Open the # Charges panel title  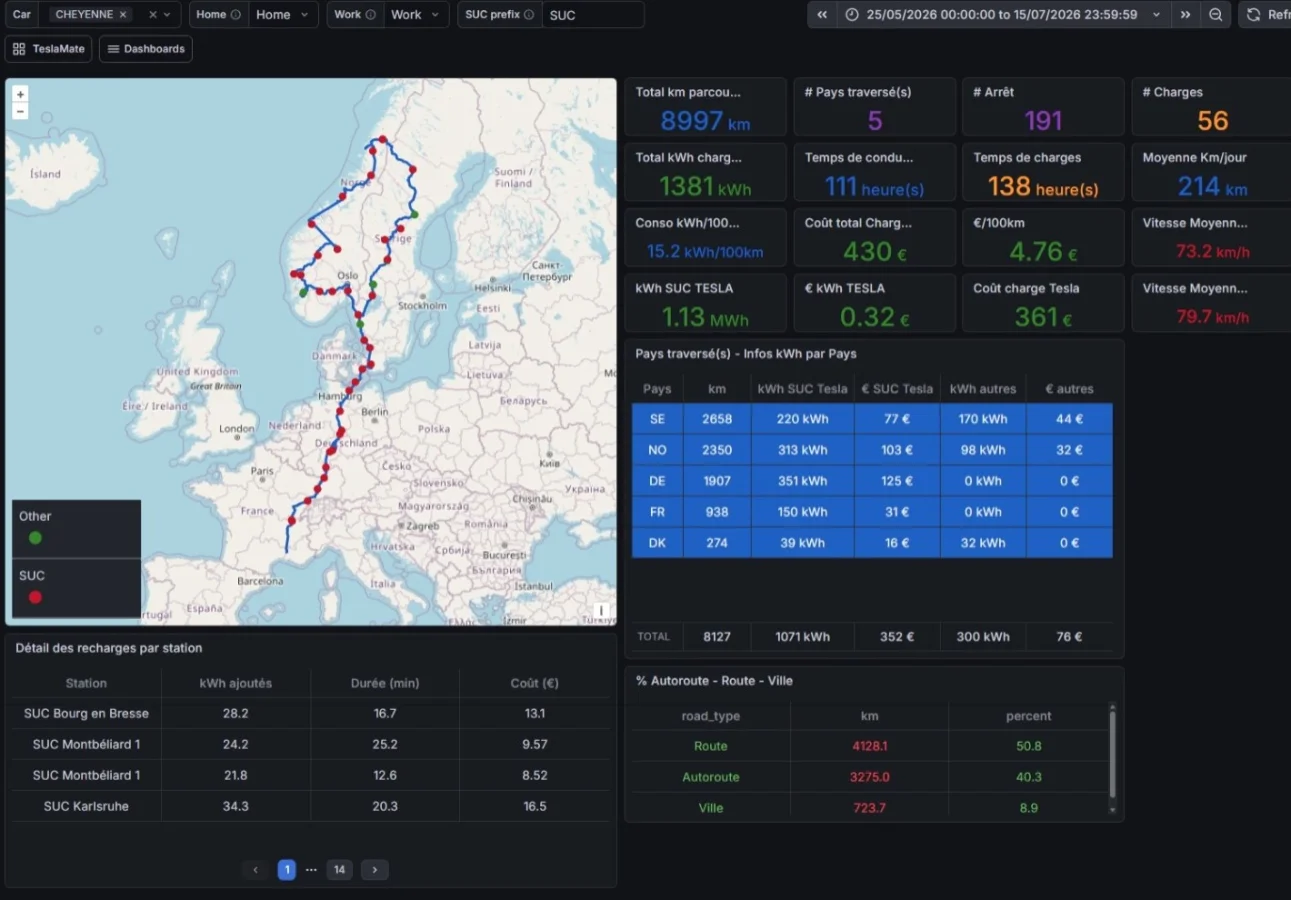[1173, 92]
